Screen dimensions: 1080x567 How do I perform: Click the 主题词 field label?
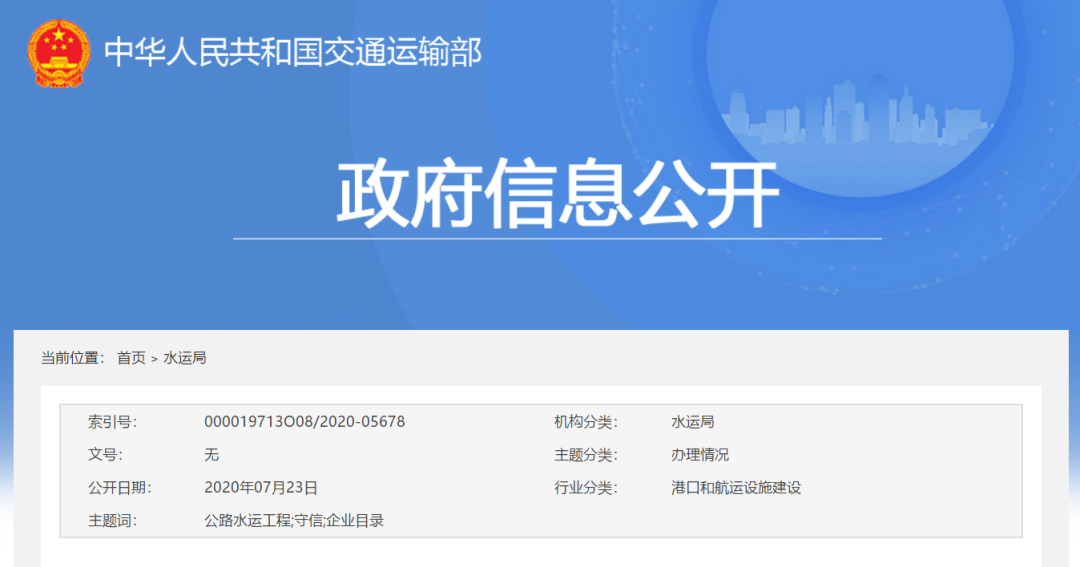click(x=112, y=521)
